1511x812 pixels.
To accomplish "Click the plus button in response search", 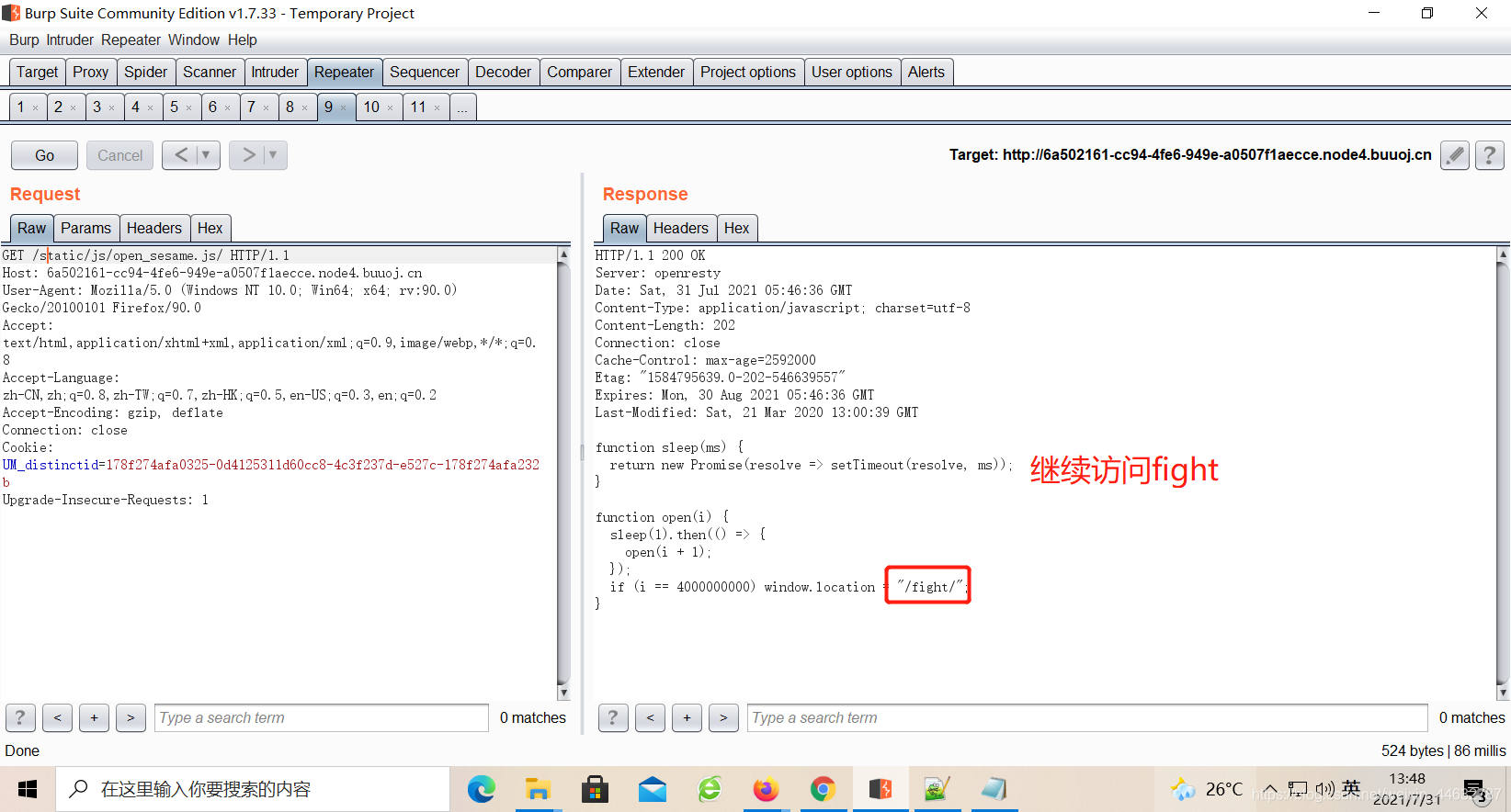I will tap(687, 717).
